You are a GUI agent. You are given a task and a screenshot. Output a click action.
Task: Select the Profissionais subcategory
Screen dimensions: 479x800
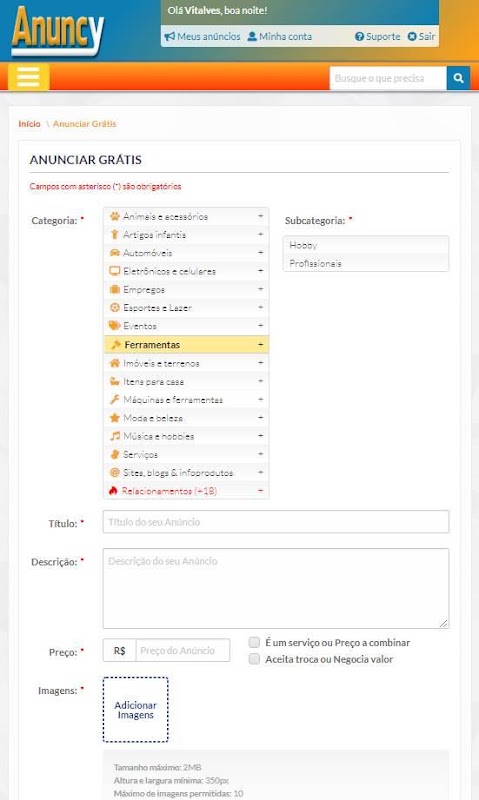(x=366, y=263)
